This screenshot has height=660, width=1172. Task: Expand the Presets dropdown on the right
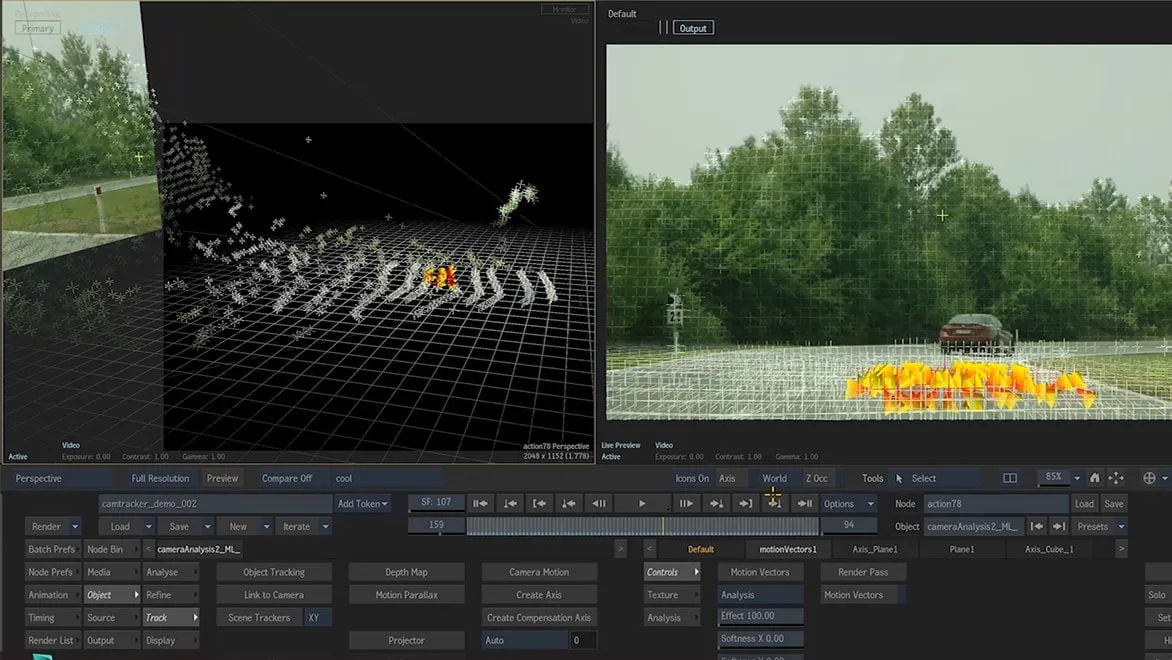[1097, 526]
